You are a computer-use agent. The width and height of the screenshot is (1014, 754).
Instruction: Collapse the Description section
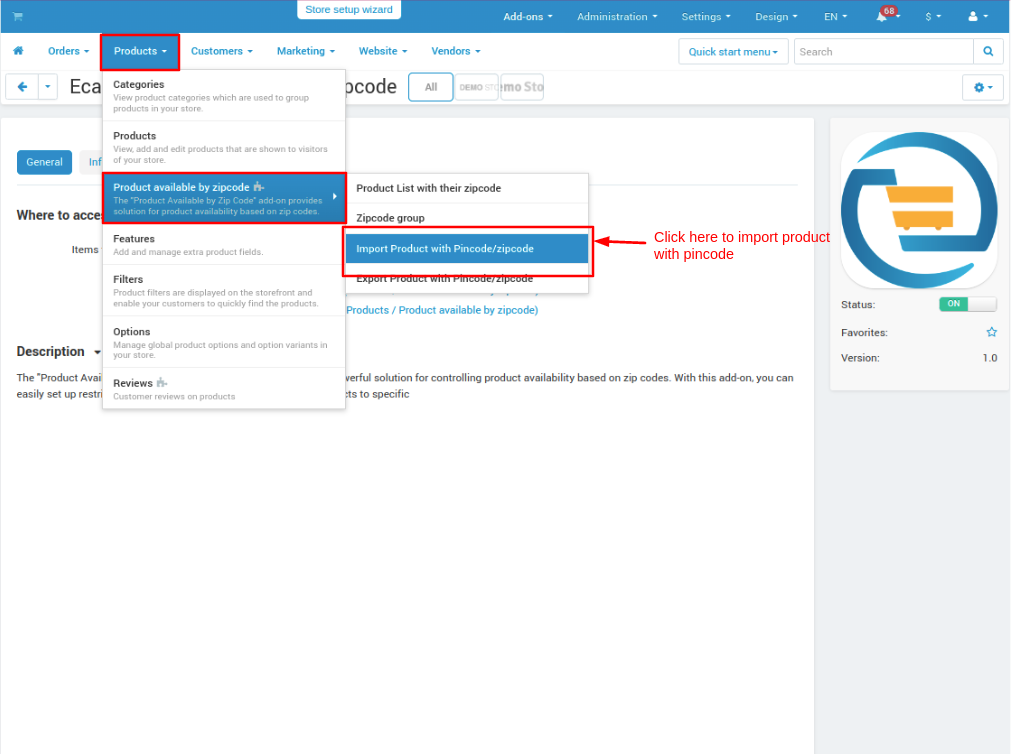pos(59,352)
